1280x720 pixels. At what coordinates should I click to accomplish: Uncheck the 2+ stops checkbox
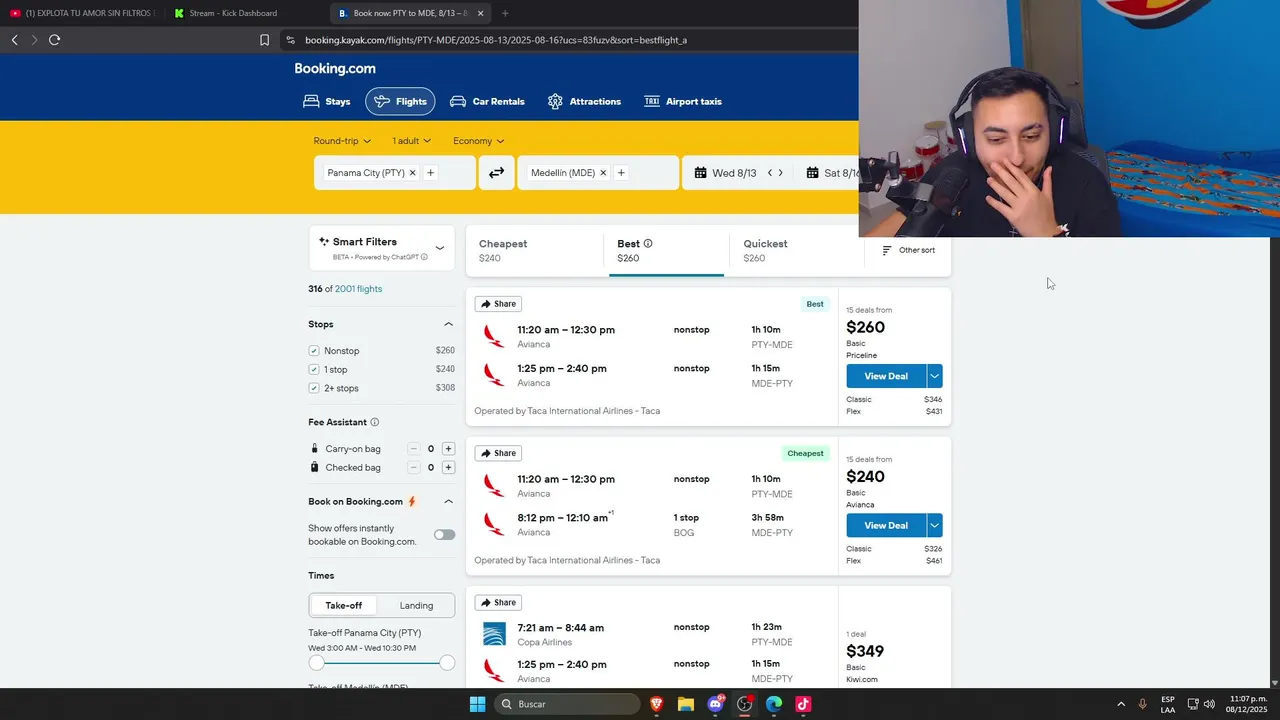(x=314, y=388)
